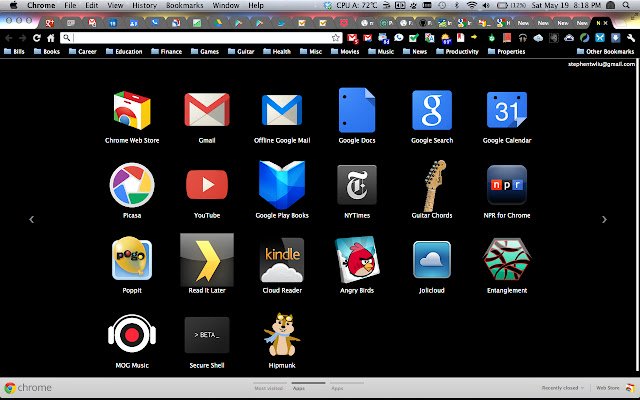
Task: Open the Poppit game app
Action: 132,259
